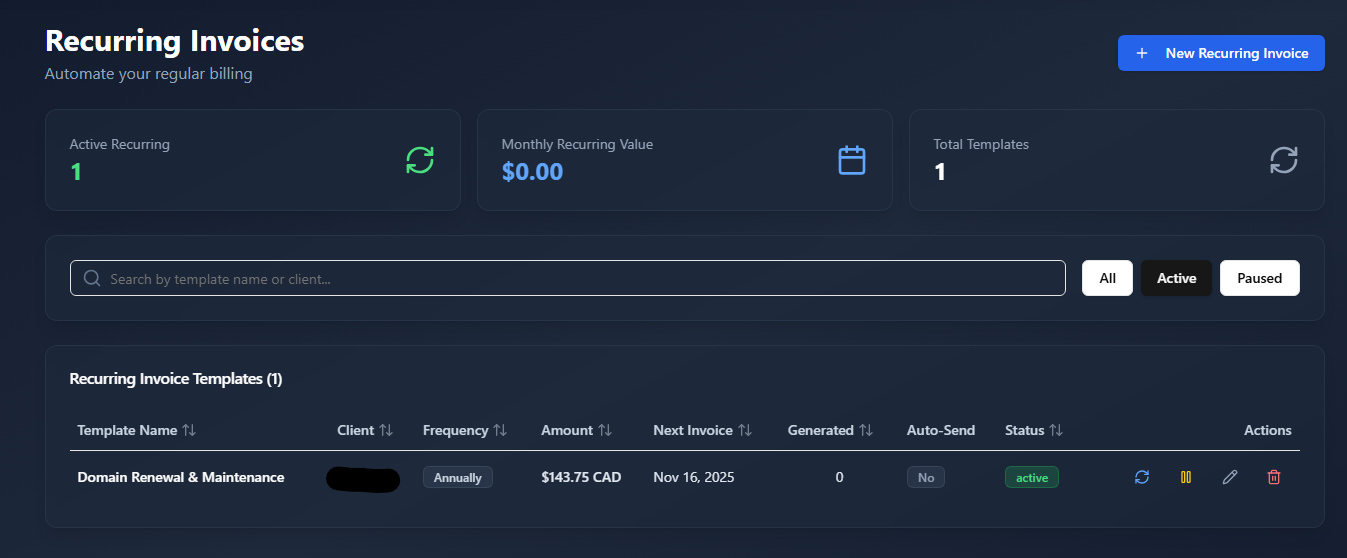
Task: Open Domain Renewal & Maintenance template row
Action: [685, 477]
